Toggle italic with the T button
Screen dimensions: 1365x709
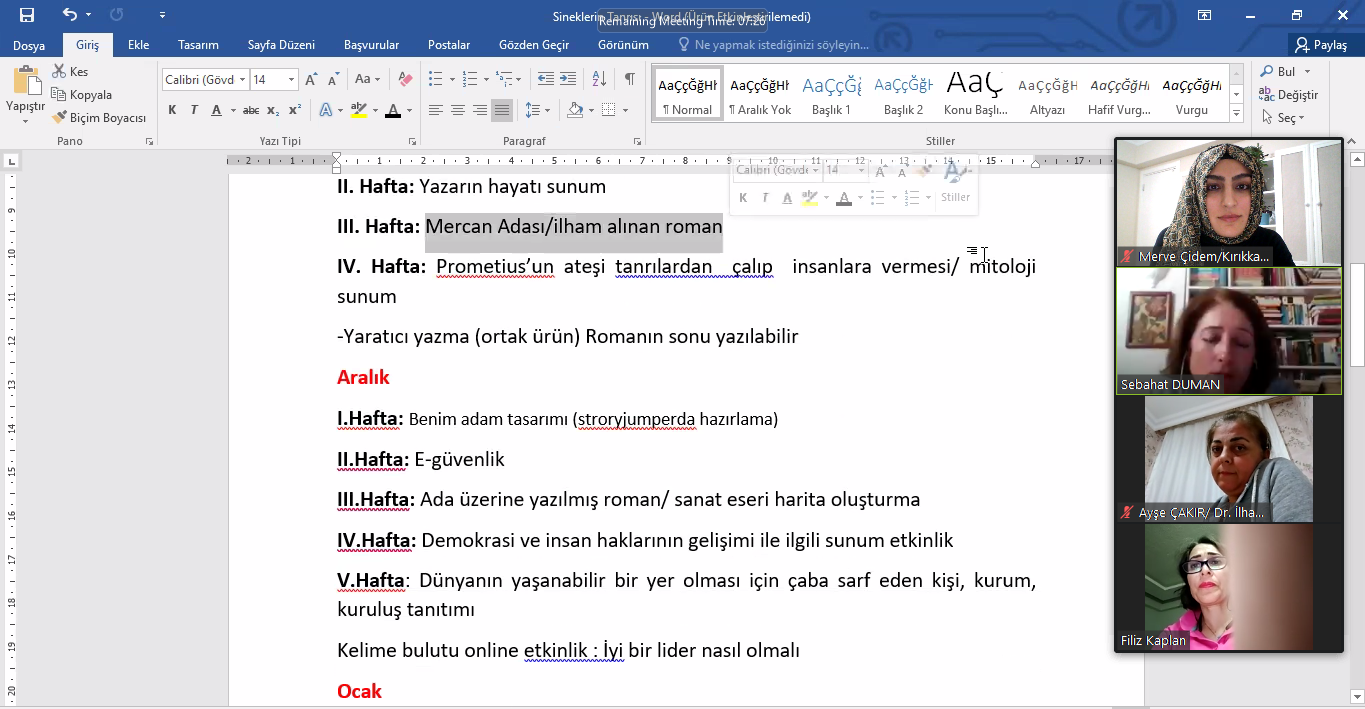pos(194,110)
